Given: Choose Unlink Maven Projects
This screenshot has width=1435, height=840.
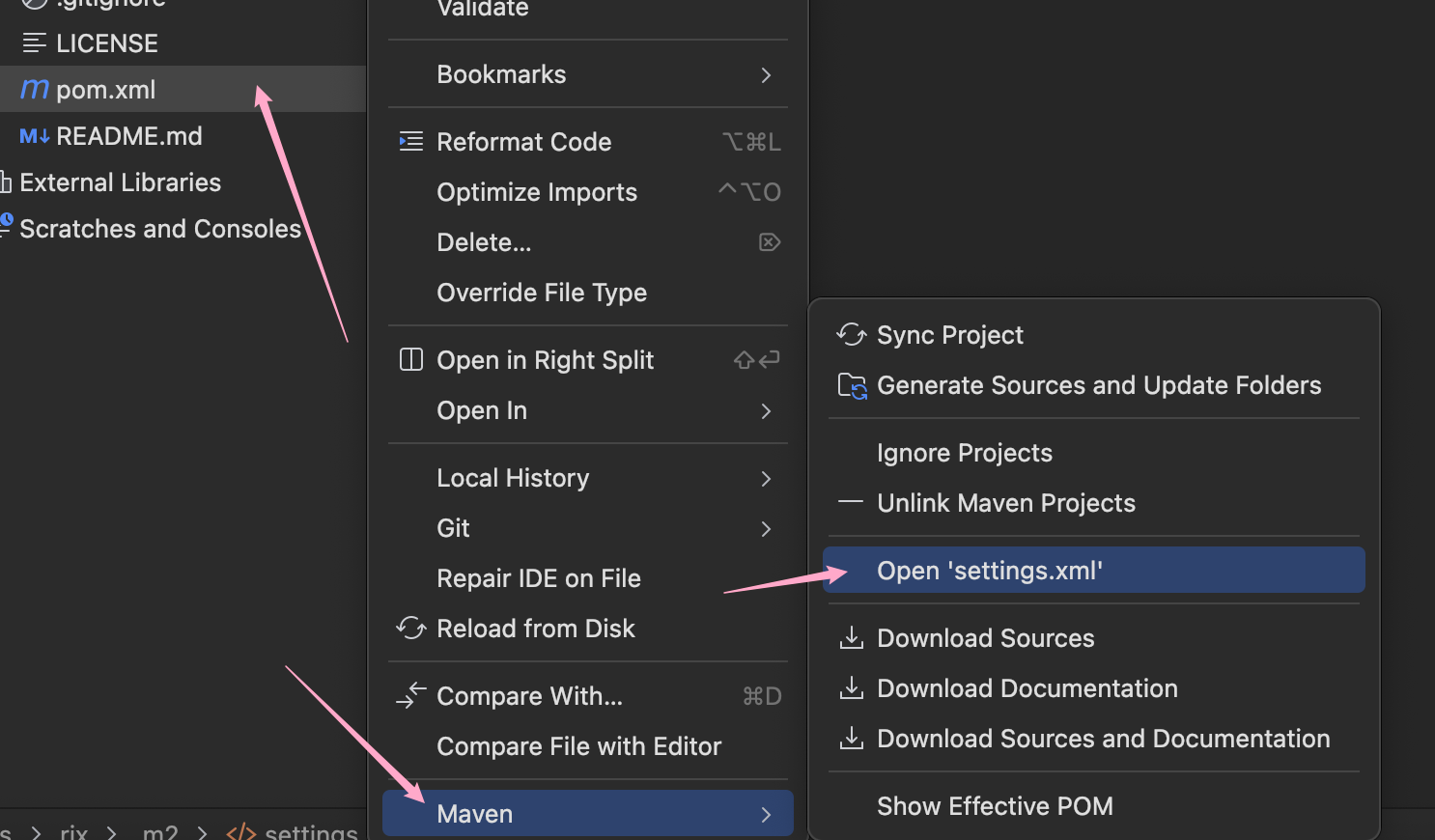Looking at the screenshot, I should (x=1094, y=503).
